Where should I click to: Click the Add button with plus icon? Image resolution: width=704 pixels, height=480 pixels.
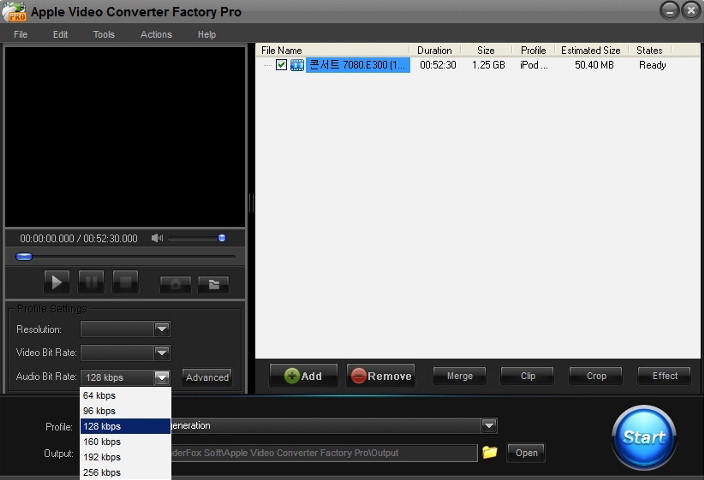click(x=303, y=376)
